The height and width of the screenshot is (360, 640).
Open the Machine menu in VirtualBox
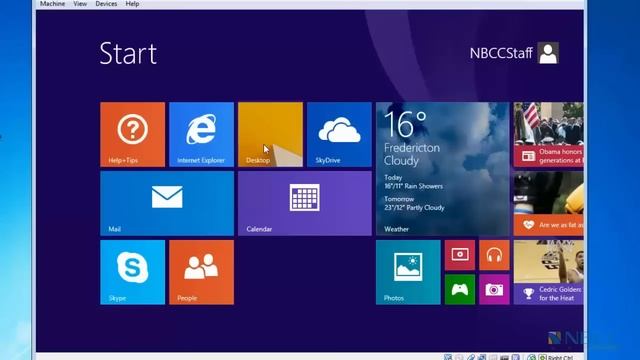[x=52, y=4]
